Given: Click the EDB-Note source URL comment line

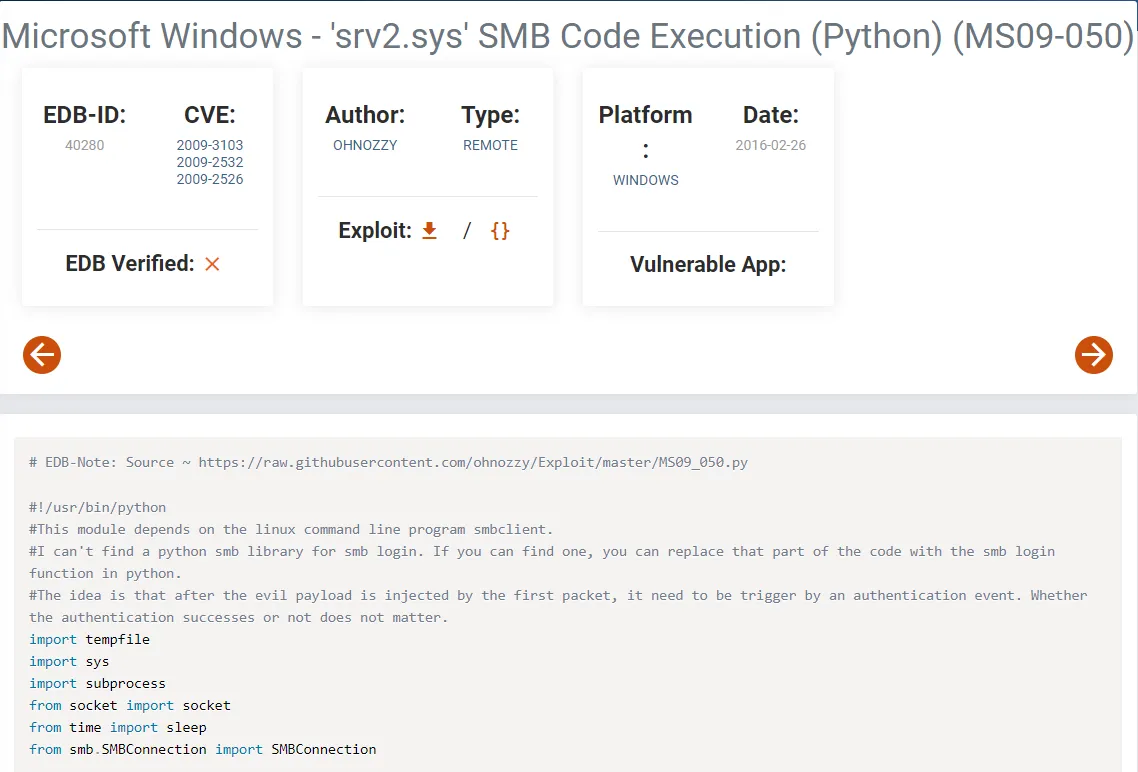Looking at the screenshot, I should (388, 462).
